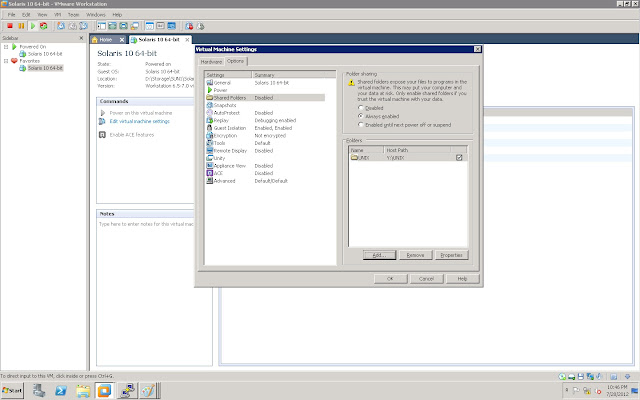Click the Reset toolbar icon
This screenshot has height=400, width=640.
44,26
